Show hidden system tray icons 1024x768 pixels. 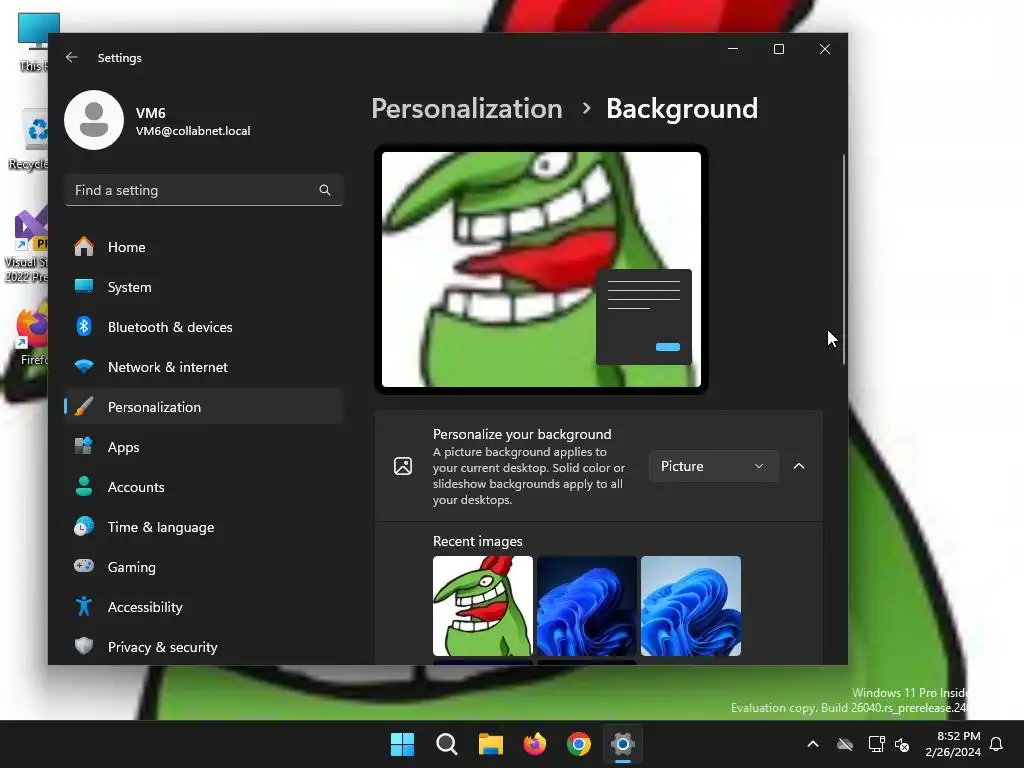coord(813,744)
